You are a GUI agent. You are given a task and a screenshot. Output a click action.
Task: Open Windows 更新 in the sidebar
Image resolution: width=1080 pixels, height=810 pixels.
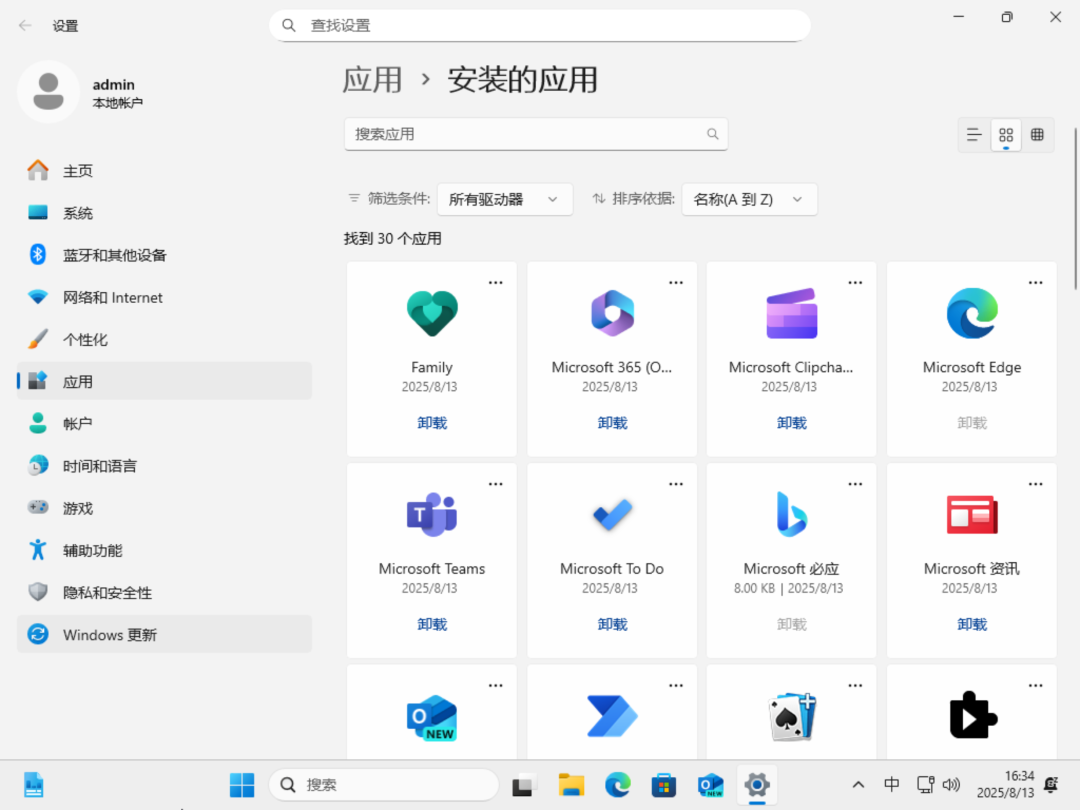[x=109, y=635]
